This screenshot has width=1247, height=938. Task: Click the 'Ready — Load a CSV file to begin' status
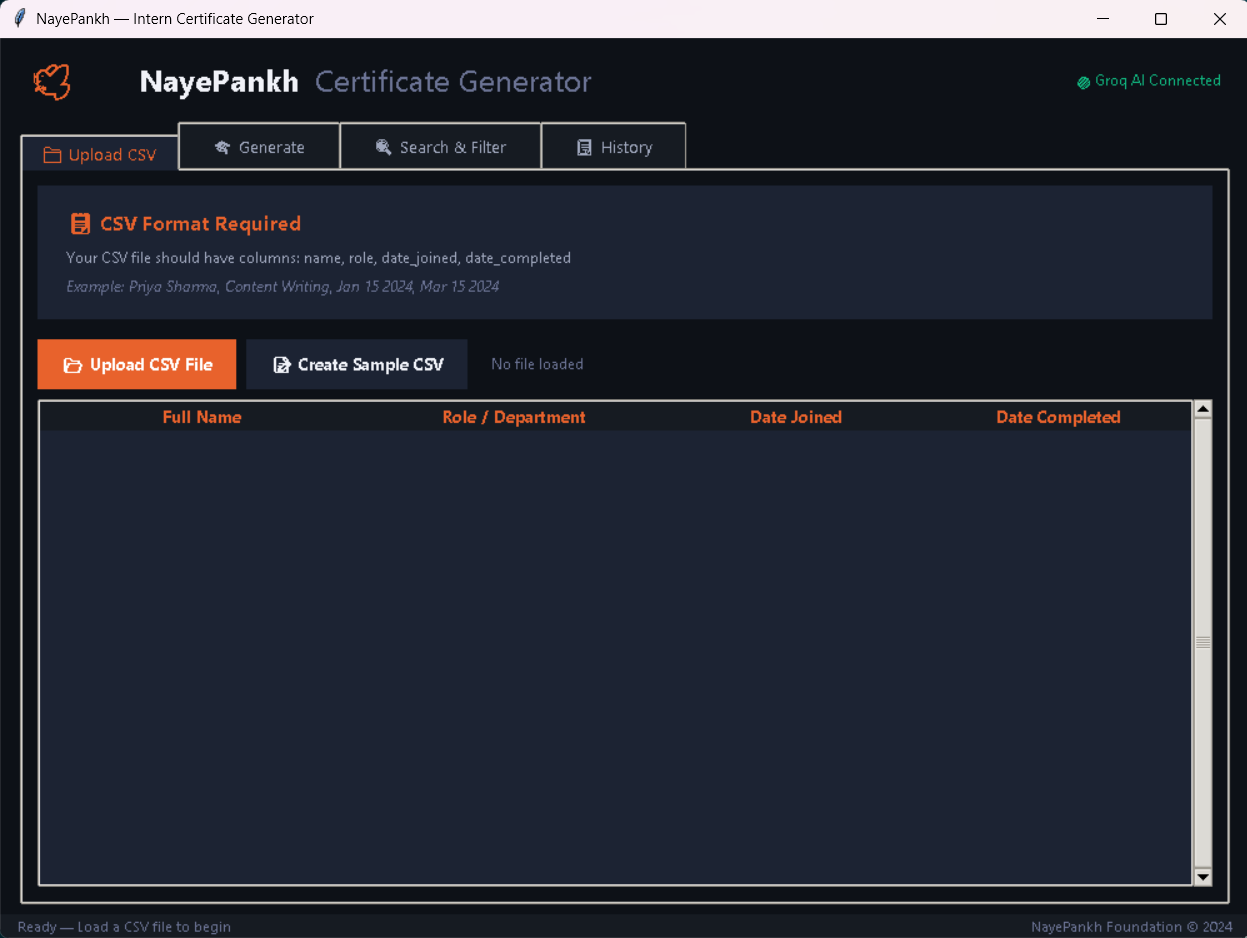[124, 927]
